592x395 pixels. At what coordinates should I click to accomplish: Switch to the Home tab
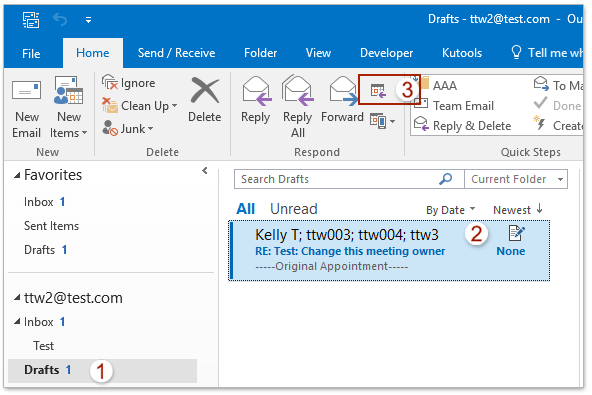coord(92,53)
